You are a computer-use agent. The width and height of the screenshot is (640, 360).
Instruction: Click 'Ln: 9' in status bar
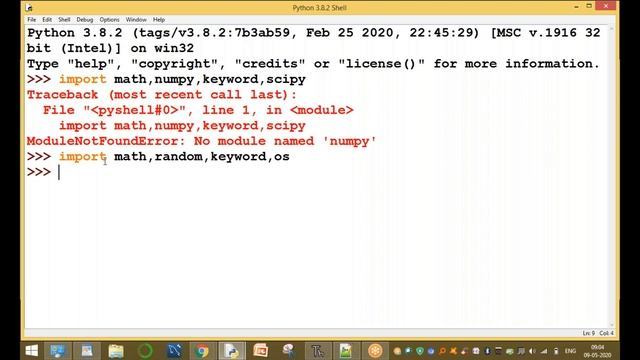tap(589, 333)
